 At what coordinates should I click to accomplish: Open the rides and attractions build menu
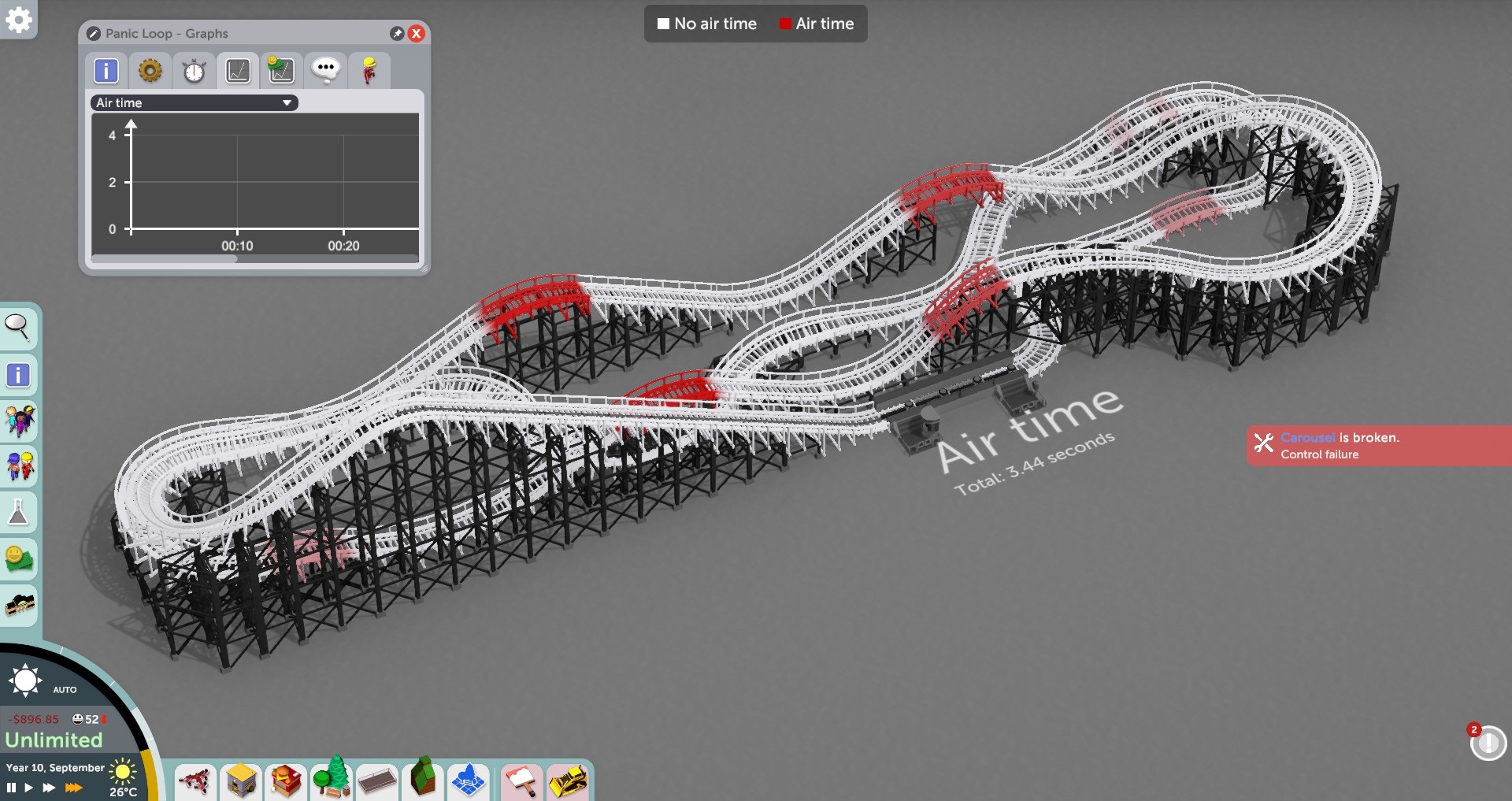tap(195, 781)
